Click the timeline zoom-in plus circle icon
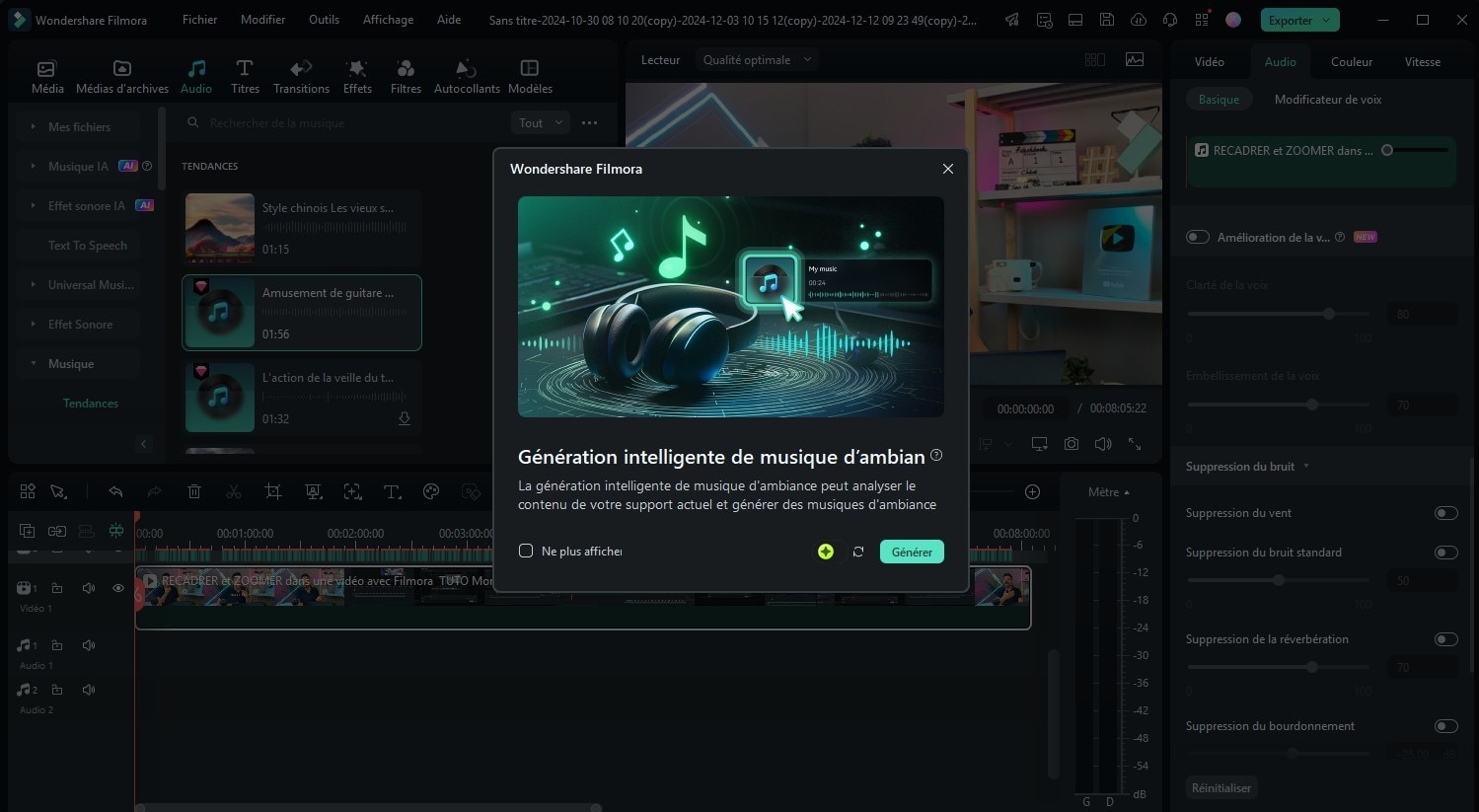Viewport: 1479px width, 812px height. point(1032,491)
